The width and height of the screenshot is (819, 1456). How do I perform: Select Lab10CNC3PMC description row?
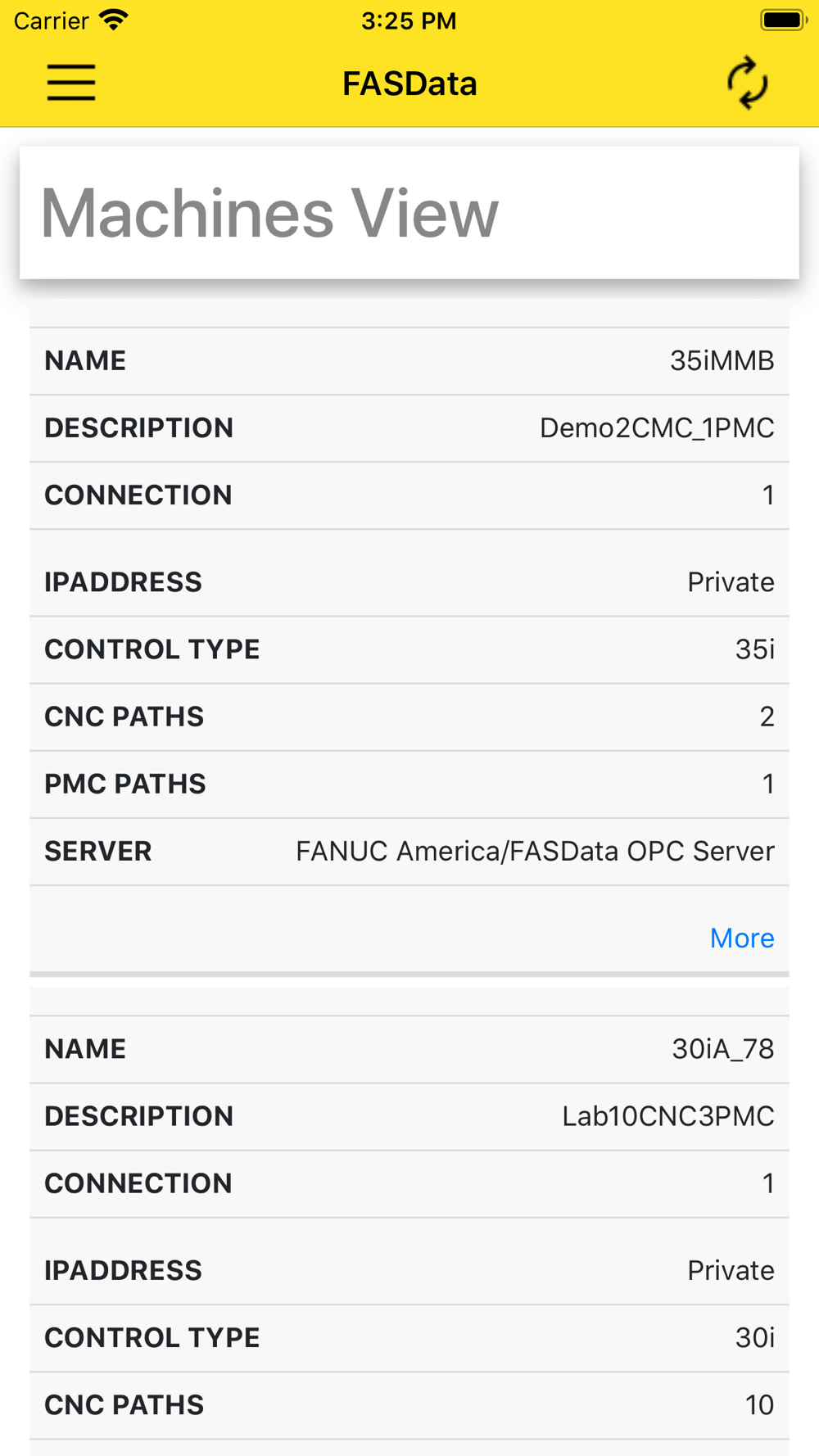409,1116
